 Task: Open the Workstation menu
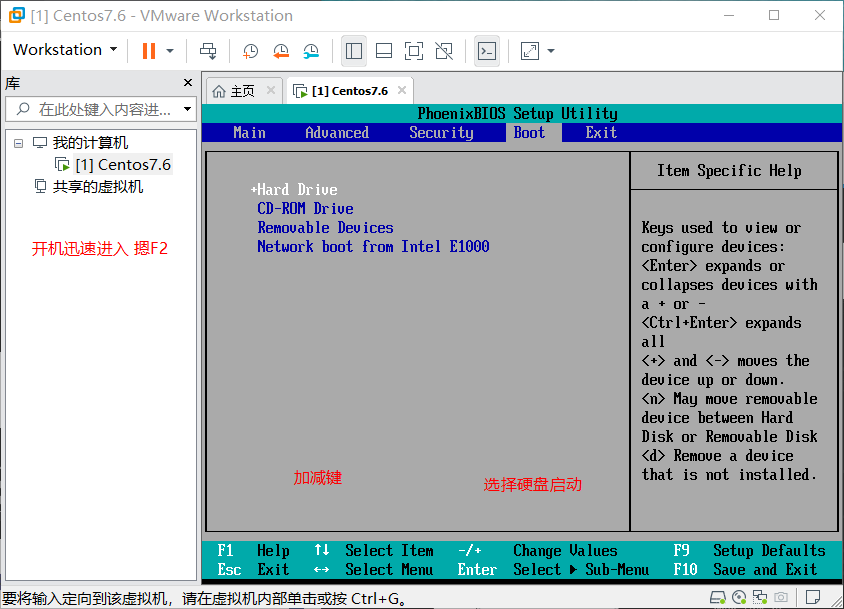[65, 50]
